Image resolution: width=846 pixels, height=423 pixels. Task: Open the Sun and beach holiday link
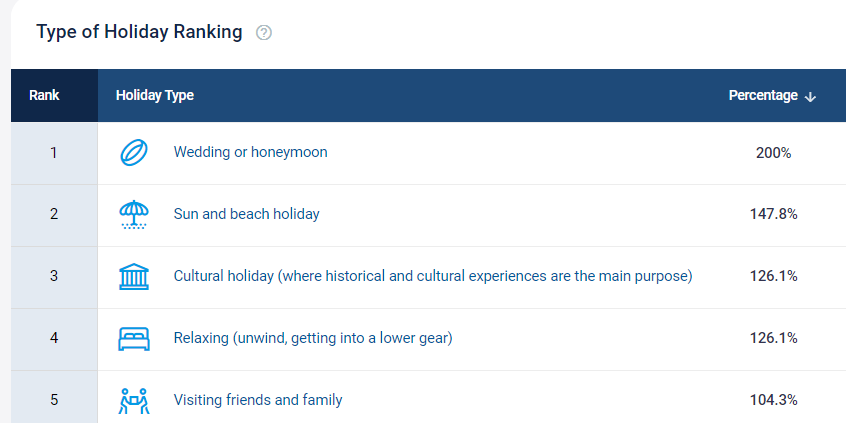(x=247, y=214)
